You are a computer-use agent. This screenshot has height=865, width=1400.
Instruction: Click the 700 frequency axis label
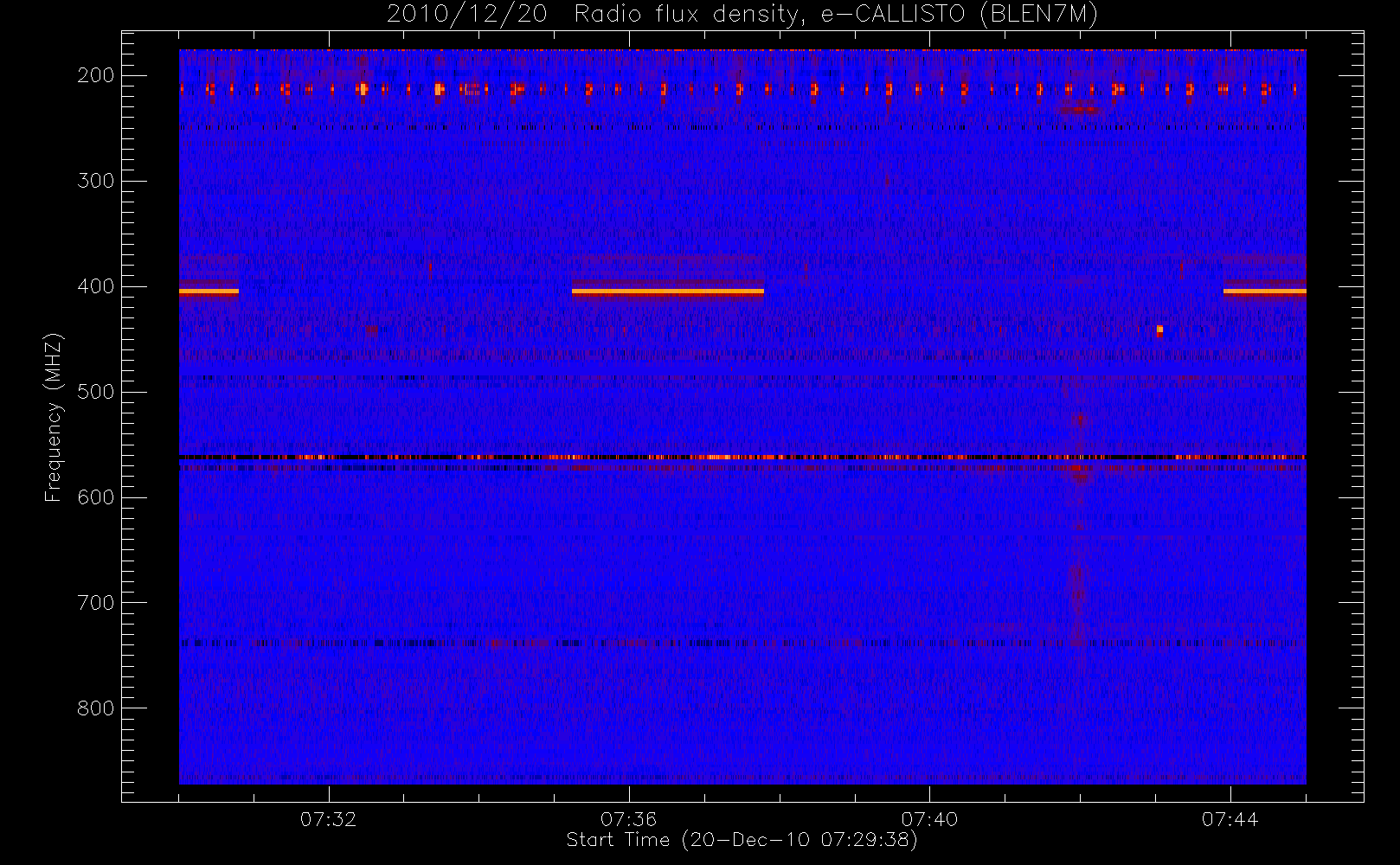click(96, 603)
